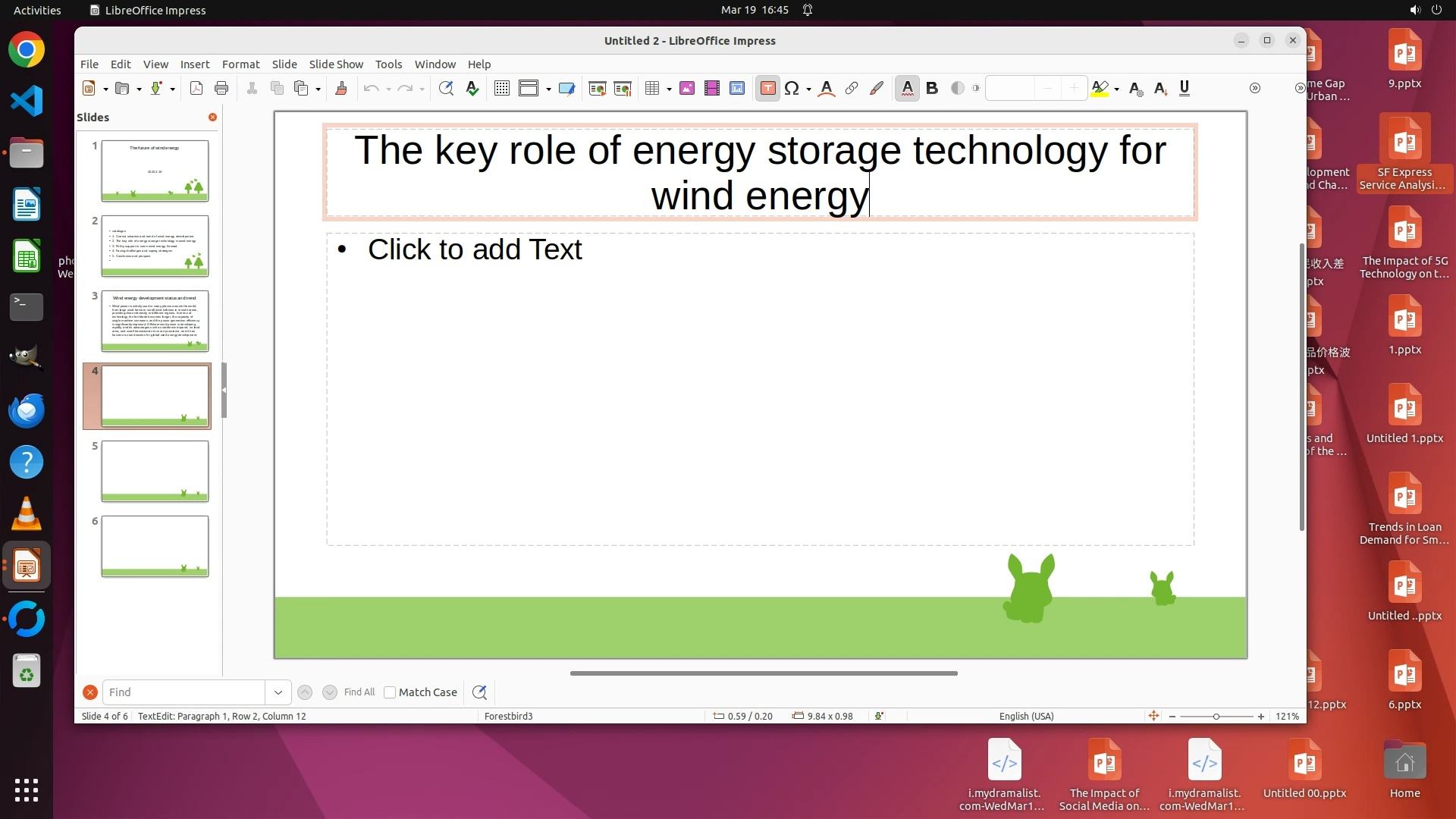Open the Slide Show menu
The width and height of the screenshot is (1456, 819).
pyautogui.click(x=335, y=64)
